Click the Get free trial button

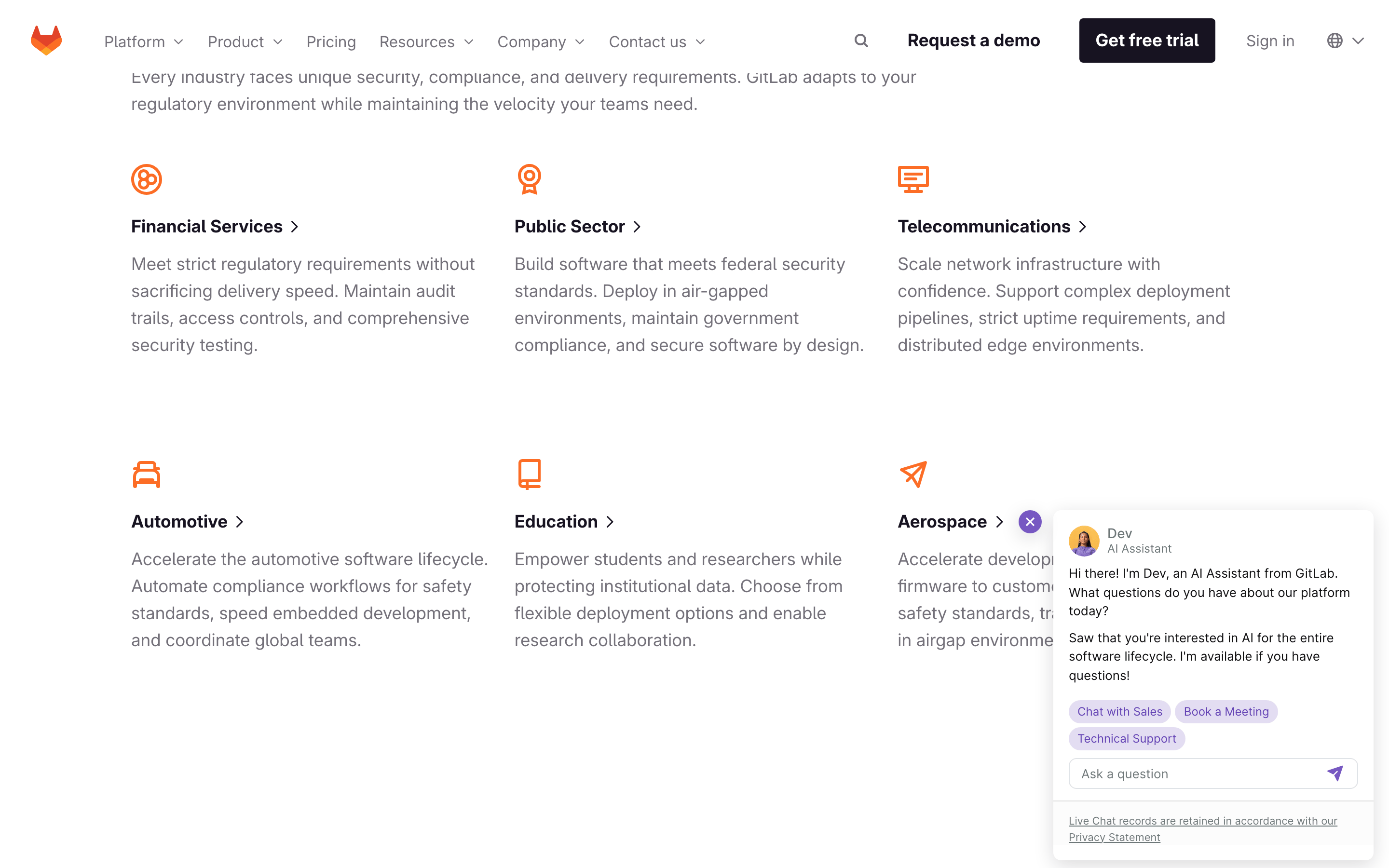(x=1147, y=40)
